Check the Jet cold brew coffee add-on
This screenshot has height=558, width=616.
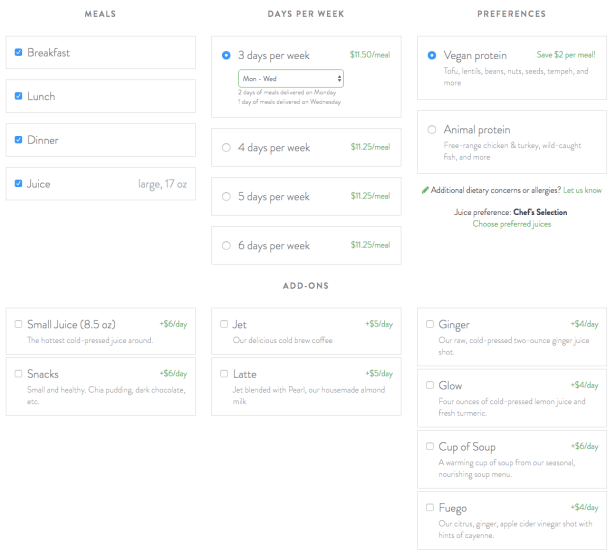[224, 325]
